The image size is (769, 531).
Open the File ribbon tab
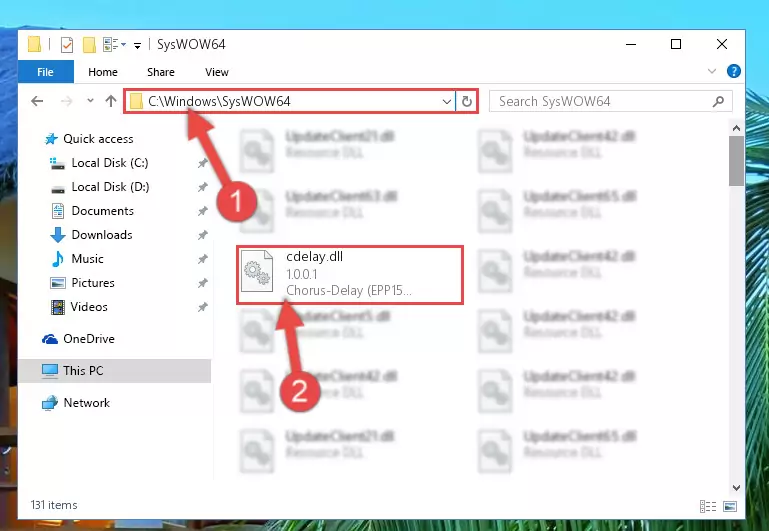click(x=46, y=72)
